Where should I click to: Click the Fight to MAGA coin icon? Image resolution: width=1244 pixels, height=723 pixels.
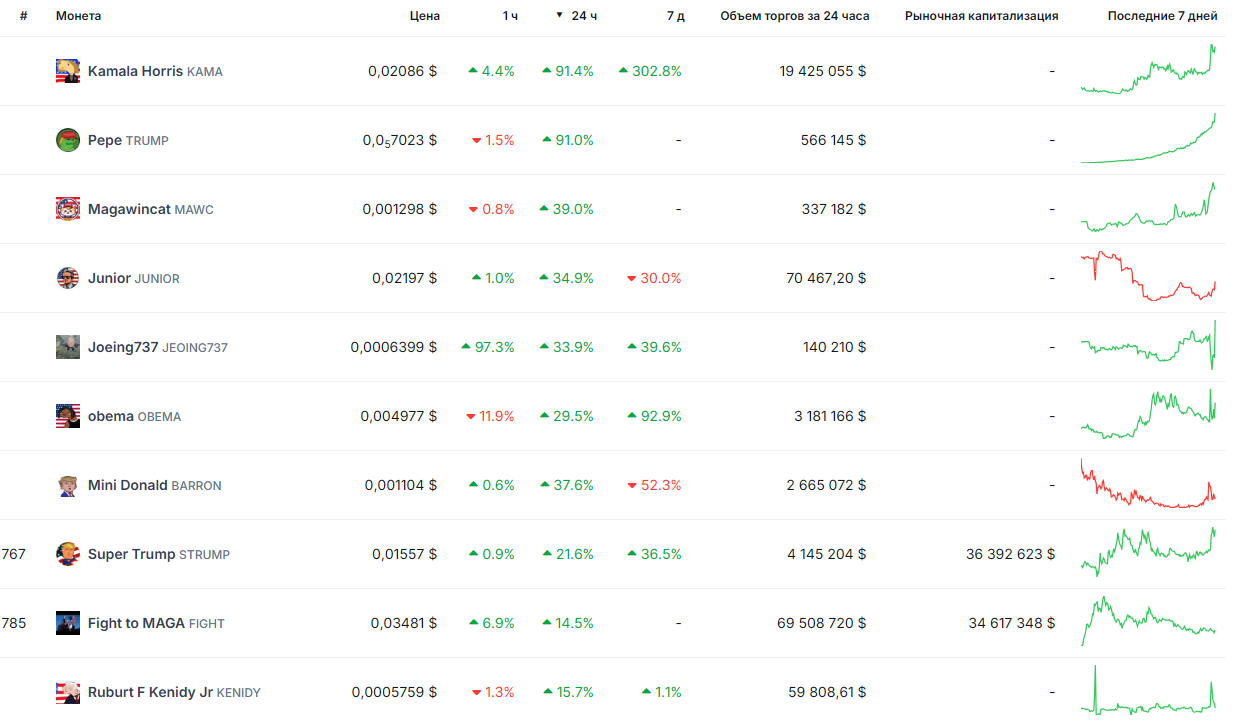(68, 623)
